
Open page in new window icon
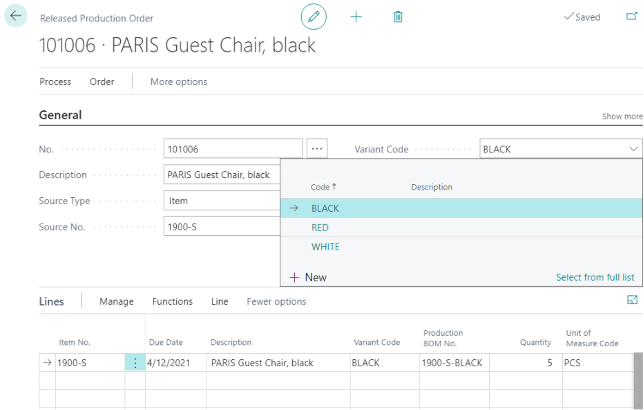(632, 16)
